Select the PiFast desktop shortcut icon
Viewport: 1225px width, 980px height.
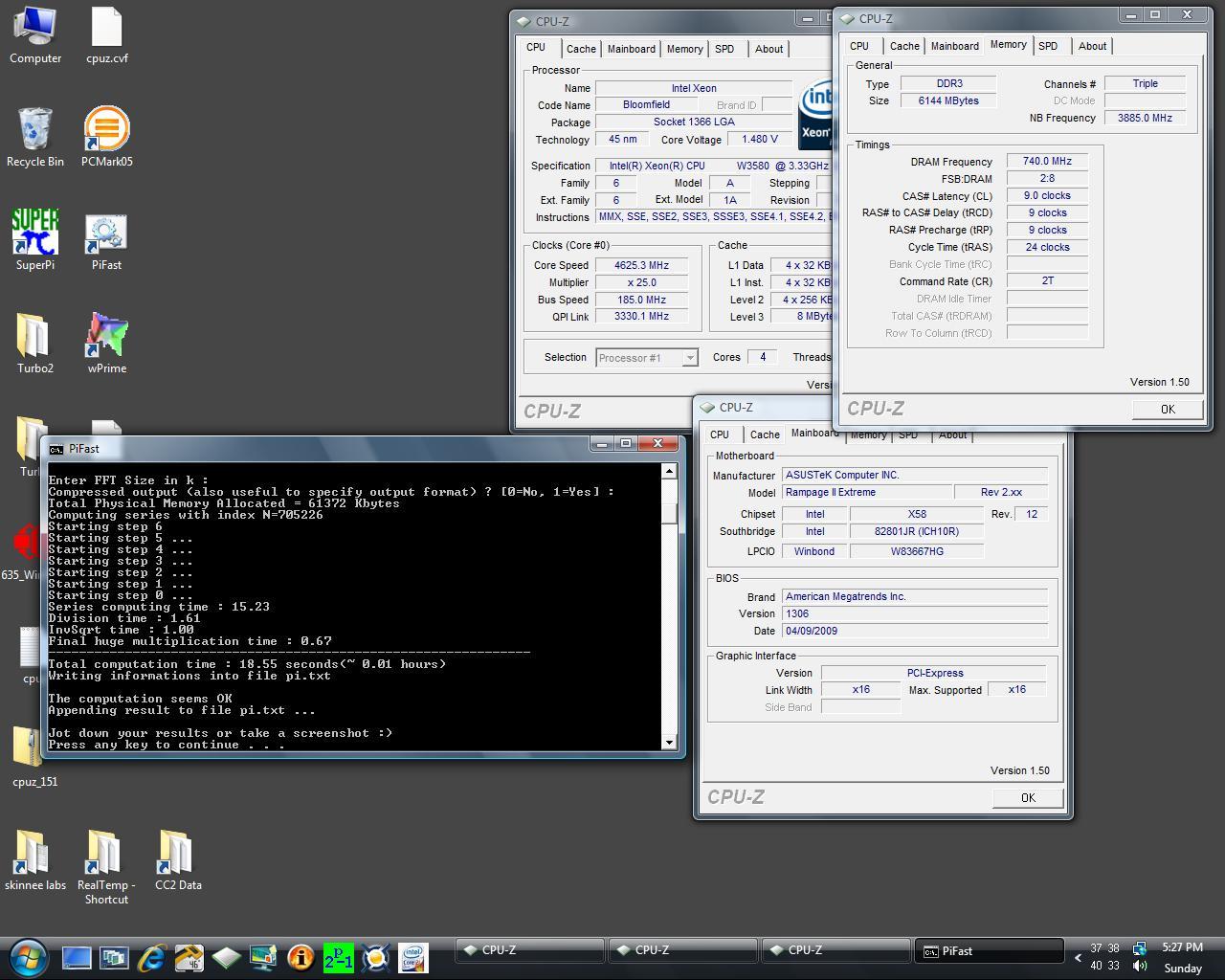point(106,241)
